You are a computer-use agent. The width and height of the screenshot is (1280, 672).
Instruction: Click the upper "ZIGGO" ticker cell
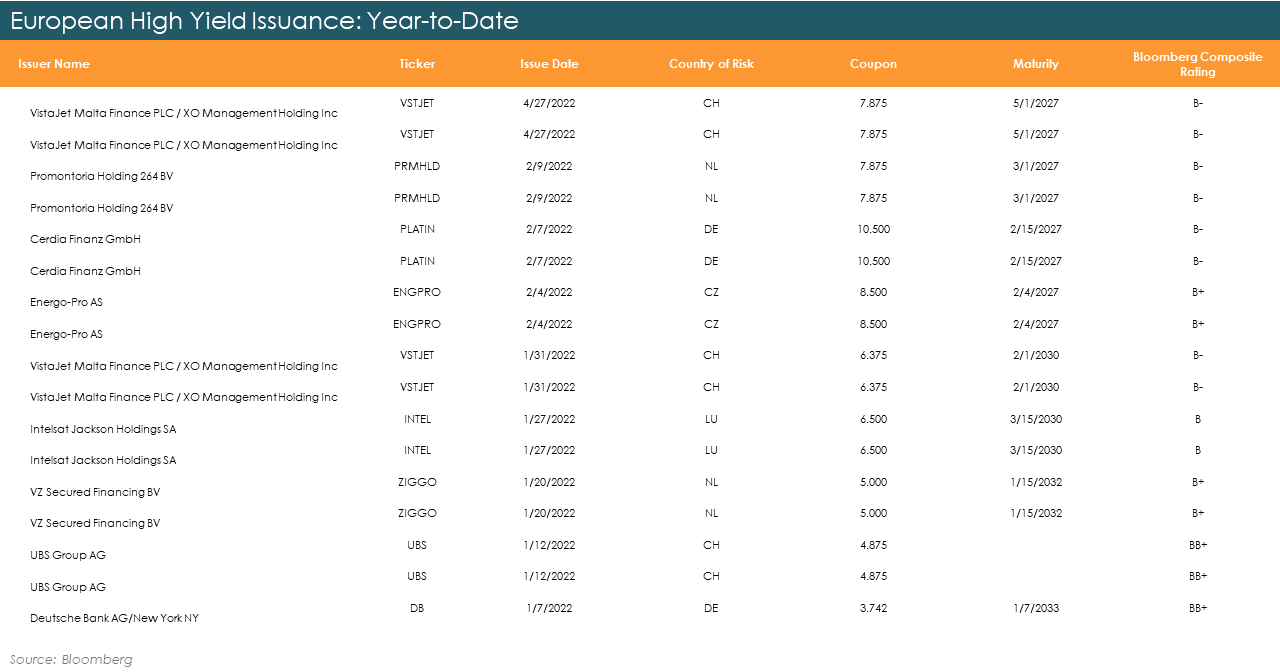tap(417, 482)
